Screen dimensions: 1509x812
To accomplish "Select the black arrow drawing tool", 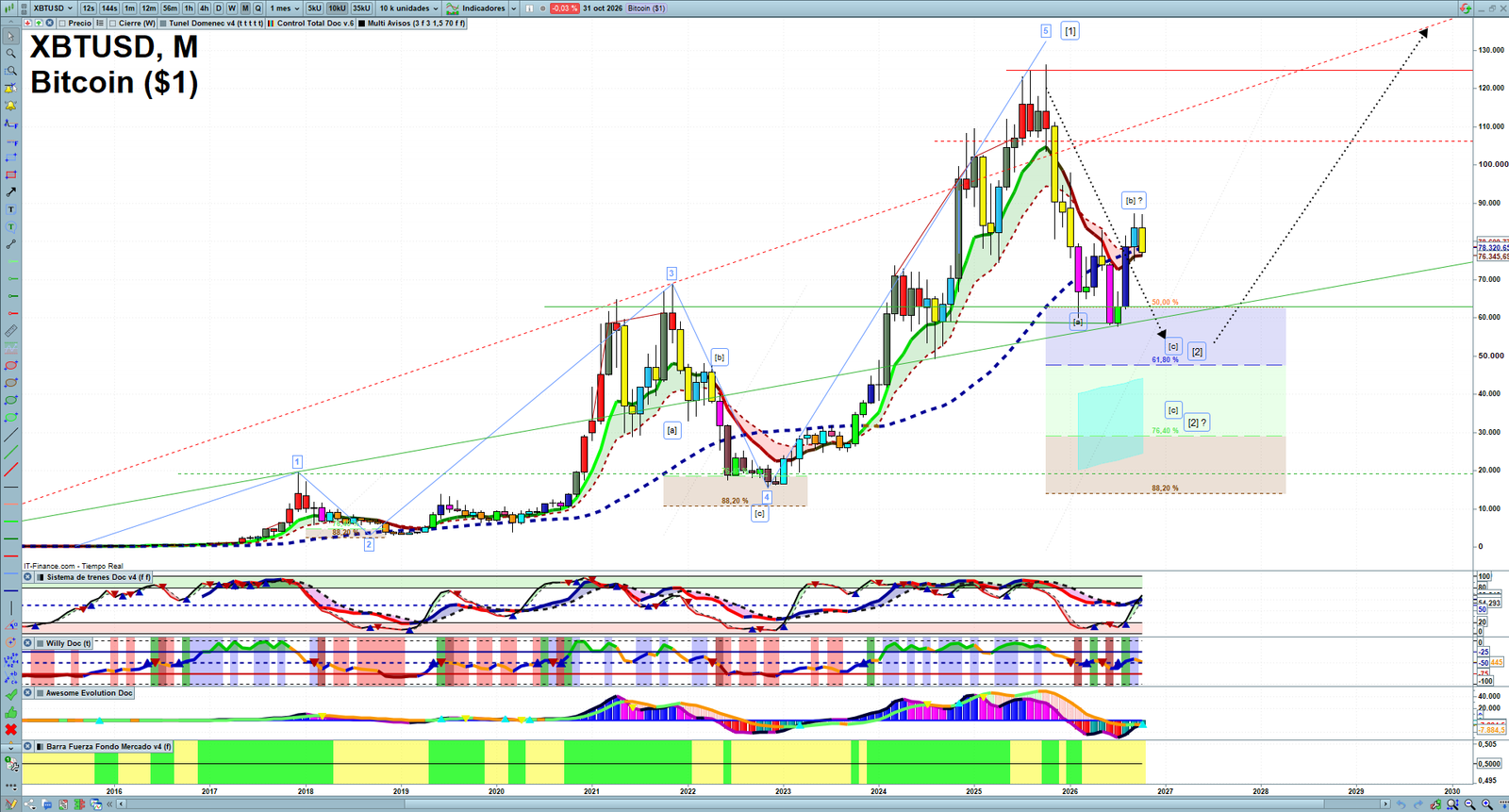I will 10,191.
